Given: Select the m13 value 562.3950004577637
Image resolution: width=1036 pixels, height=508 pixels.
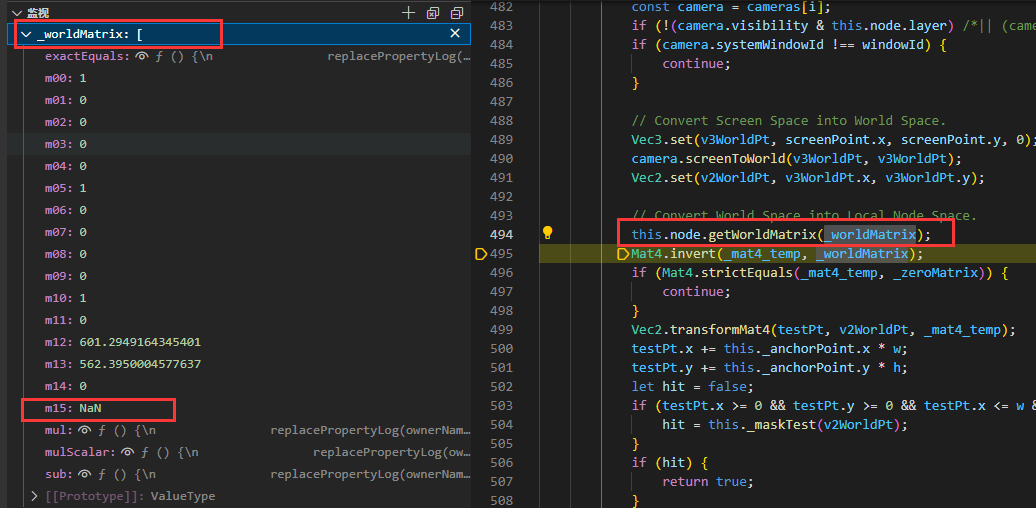Looking at the screenshot, I should pos(140,364).
